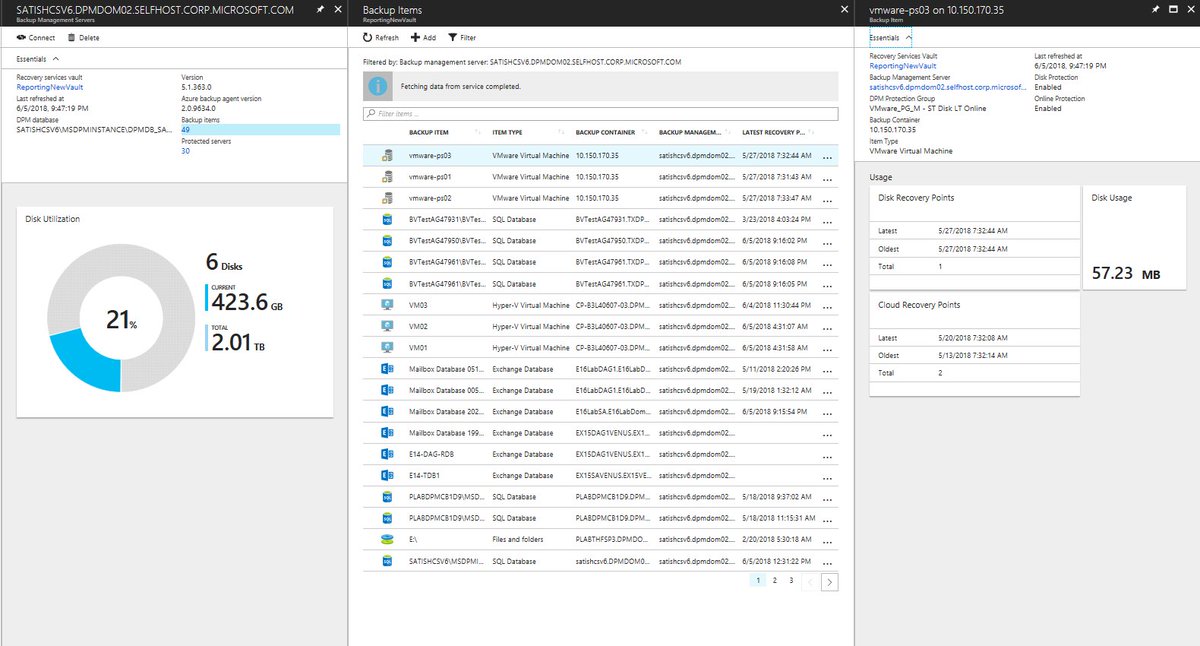Sort by the Backup Container column header
Screen dimensions: 1200x646
pyautogui.click(x=607, y=133)
